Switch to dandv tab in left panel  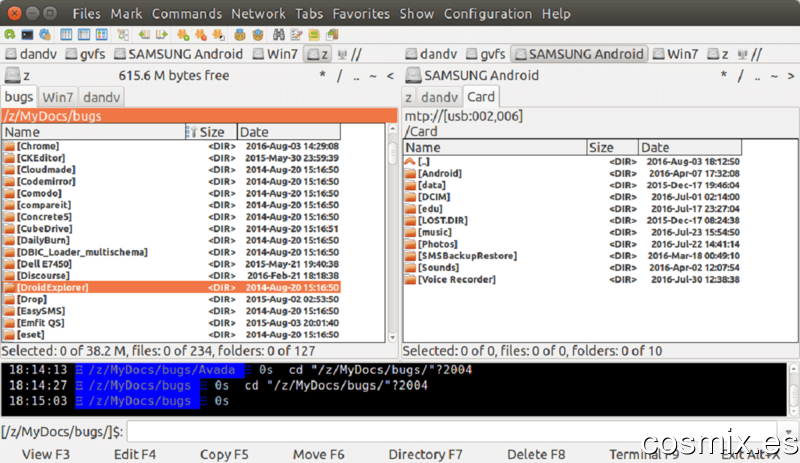click(x=102, y=97)
